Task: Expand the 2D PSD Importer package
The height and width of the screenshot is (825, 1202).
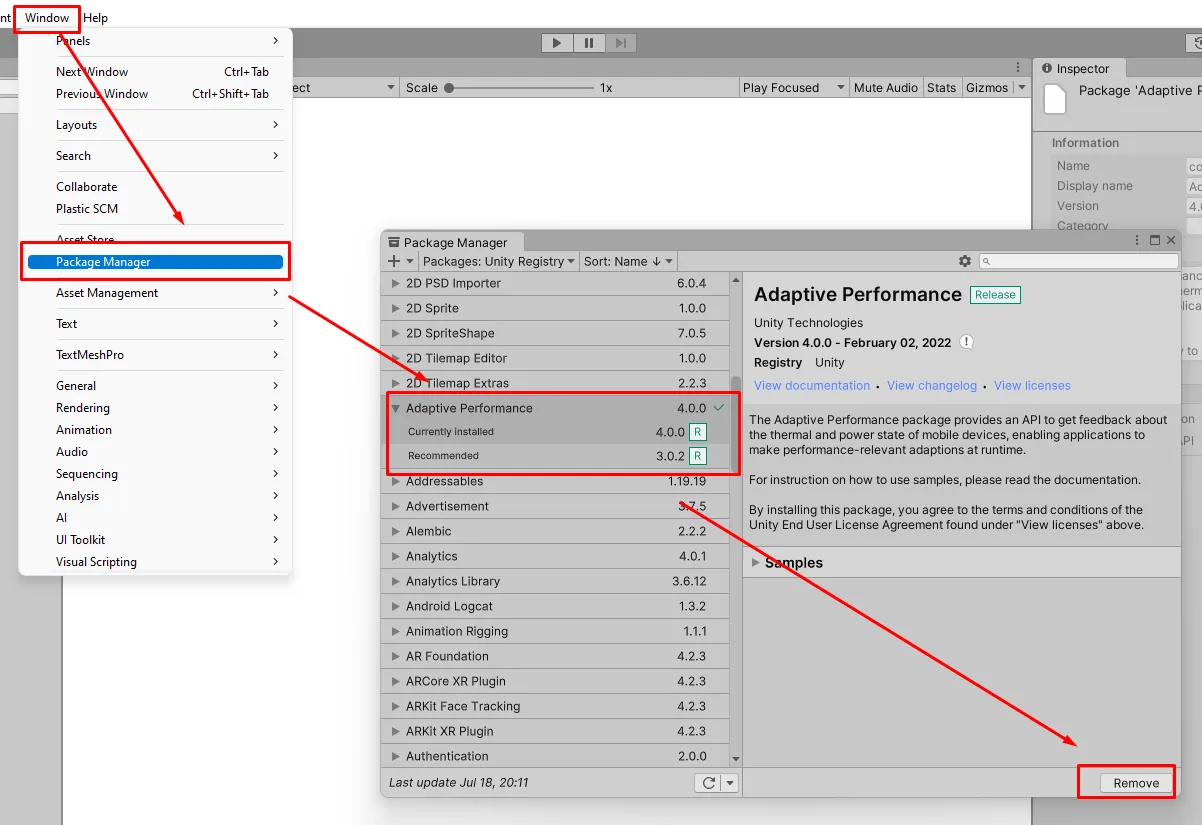Action: [x=396, y=283]
